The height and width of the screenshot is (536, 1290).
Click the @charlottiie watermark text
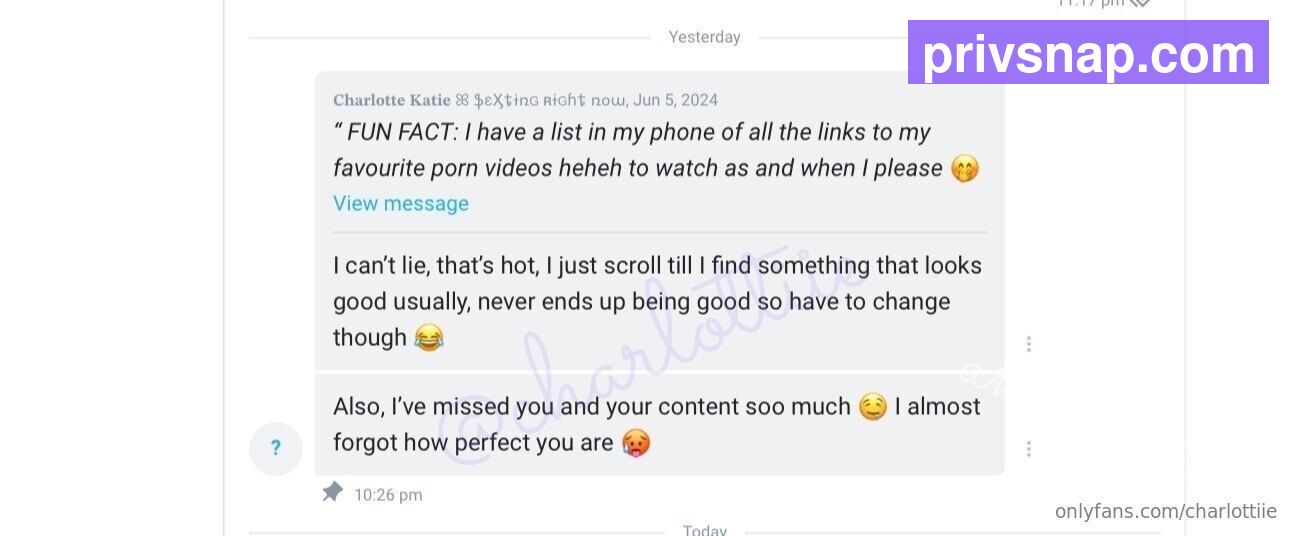point(642,362)
